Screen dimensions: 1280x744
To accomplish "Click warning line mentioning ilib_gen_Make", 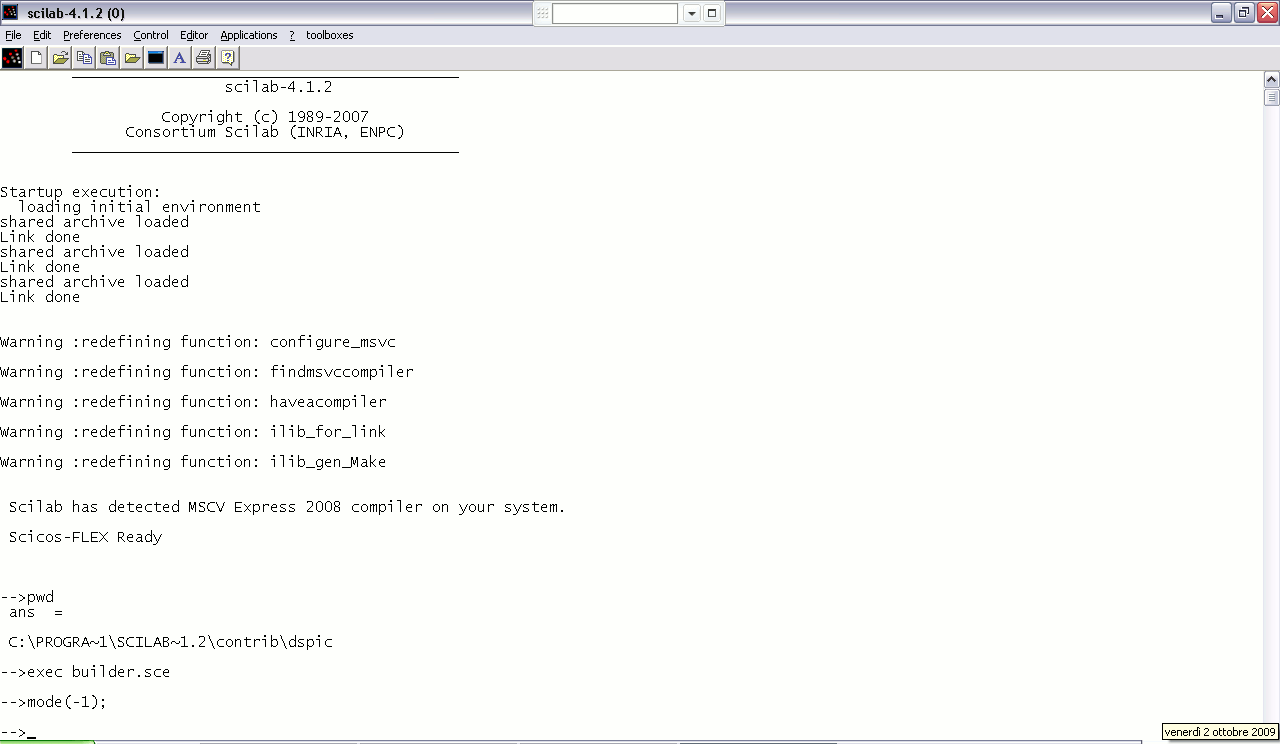I will [x=193, y=462].
